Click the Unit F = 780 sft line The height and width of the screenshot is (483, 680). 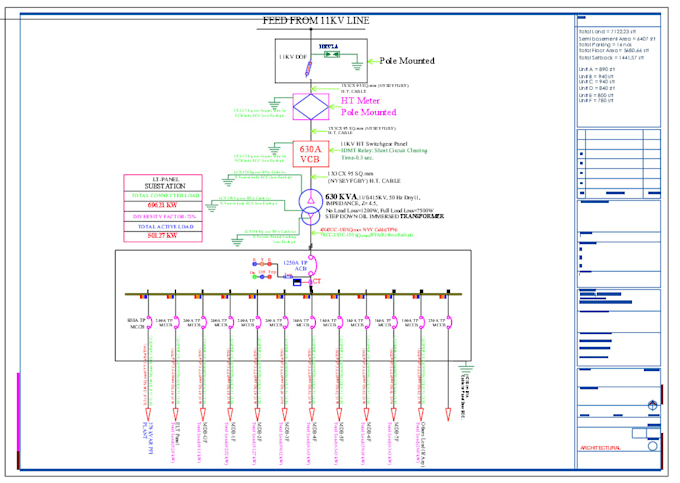pyautogui.click(x=596, y=101)
